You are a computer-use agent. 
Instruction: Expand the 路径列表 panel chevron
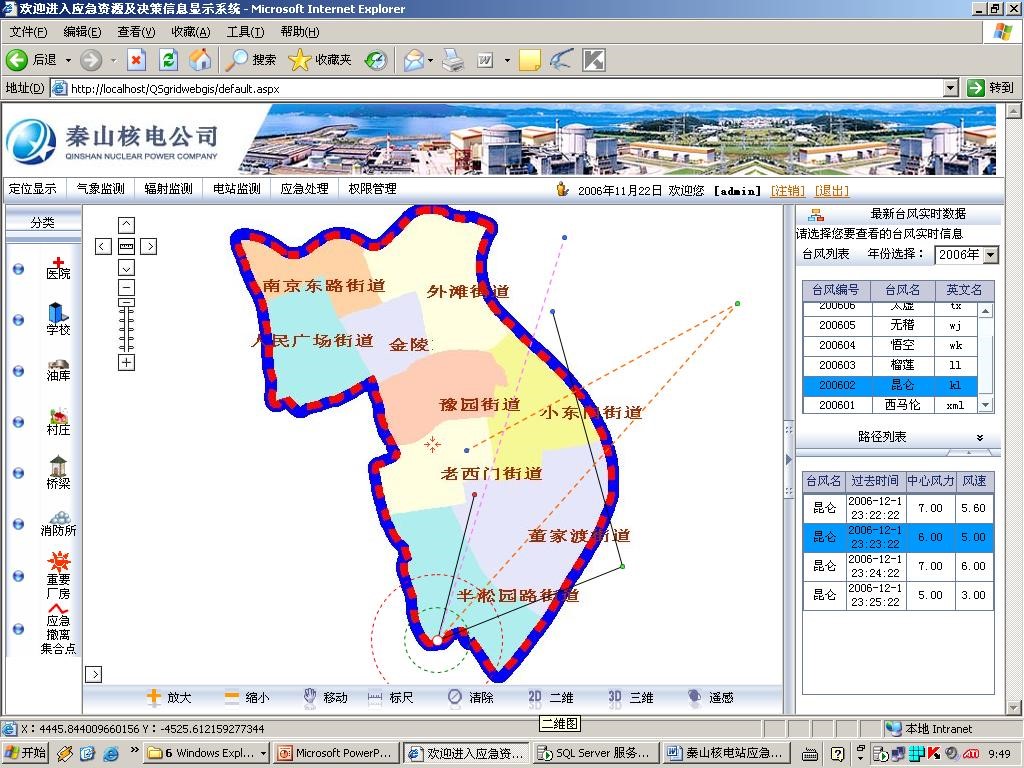(980, 438)
